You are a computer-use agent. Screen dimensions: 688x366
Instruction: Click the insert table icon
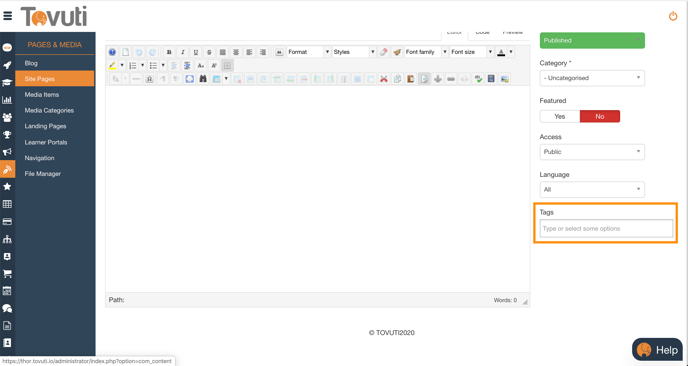pyautogui.click(x=216, y=79)
